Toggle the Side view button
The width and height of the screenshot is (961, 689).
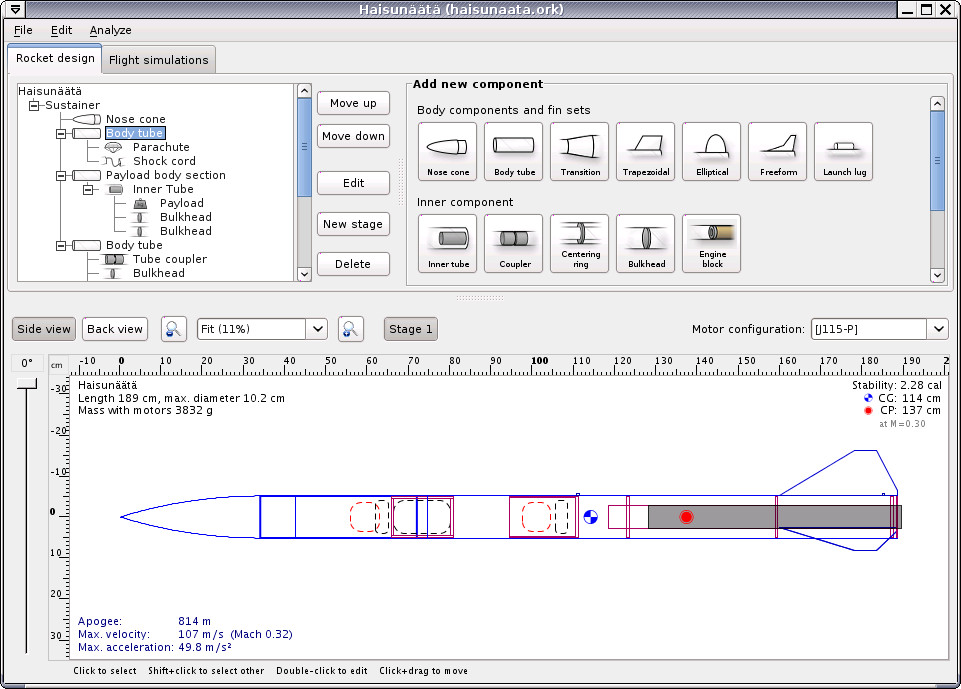point(44,329)
